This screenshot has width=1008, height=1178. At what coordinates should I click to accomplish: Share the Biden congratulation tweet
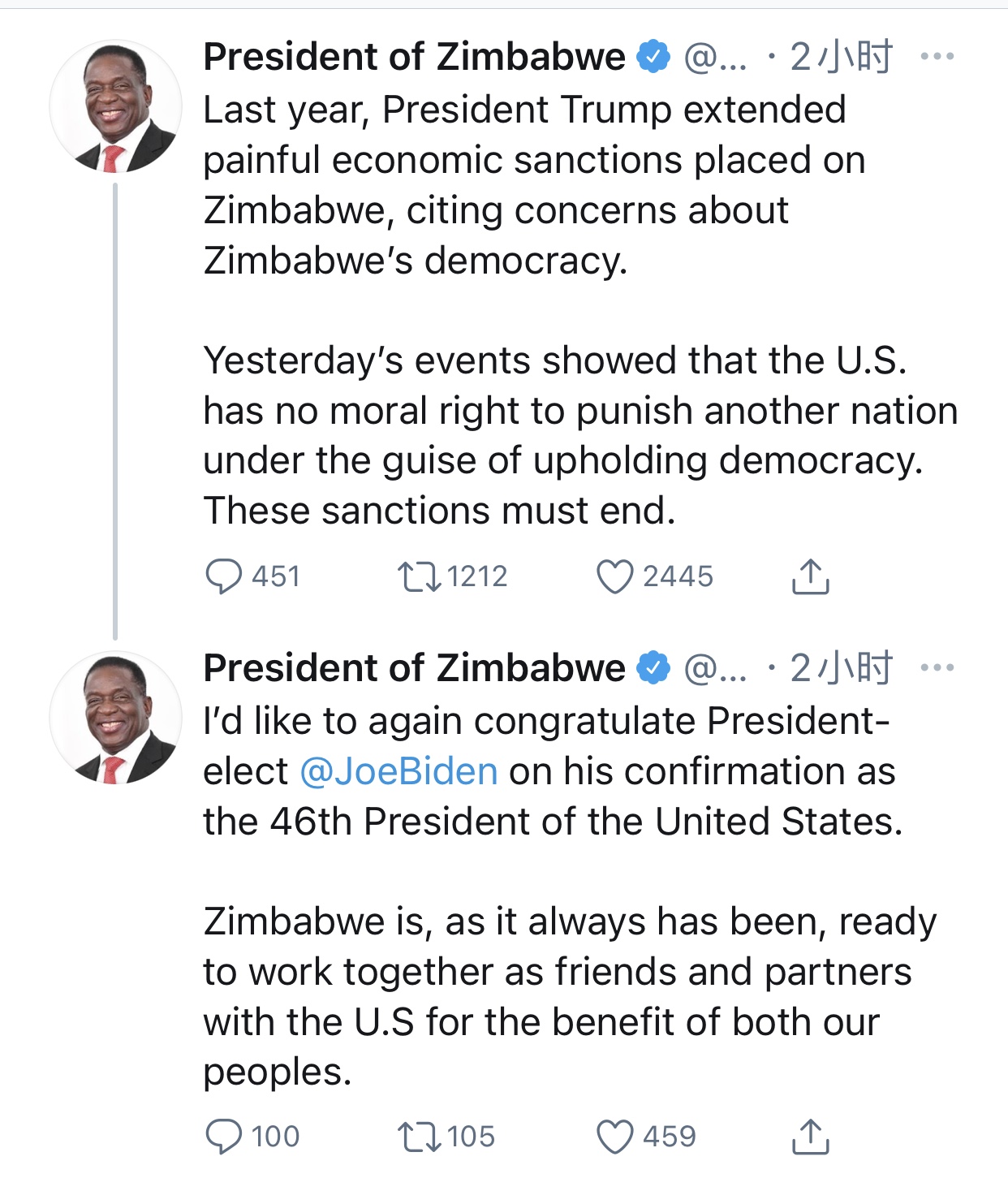[x=809, y=1136]
